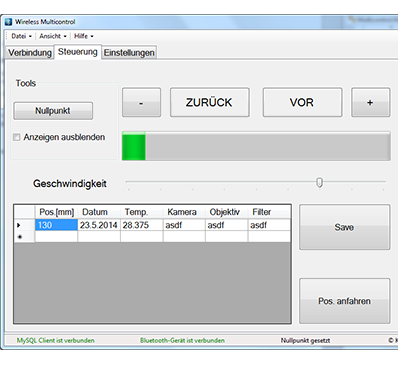398x365 pixels.
Task: Click the ZURÜCK button
Action: 210,102
